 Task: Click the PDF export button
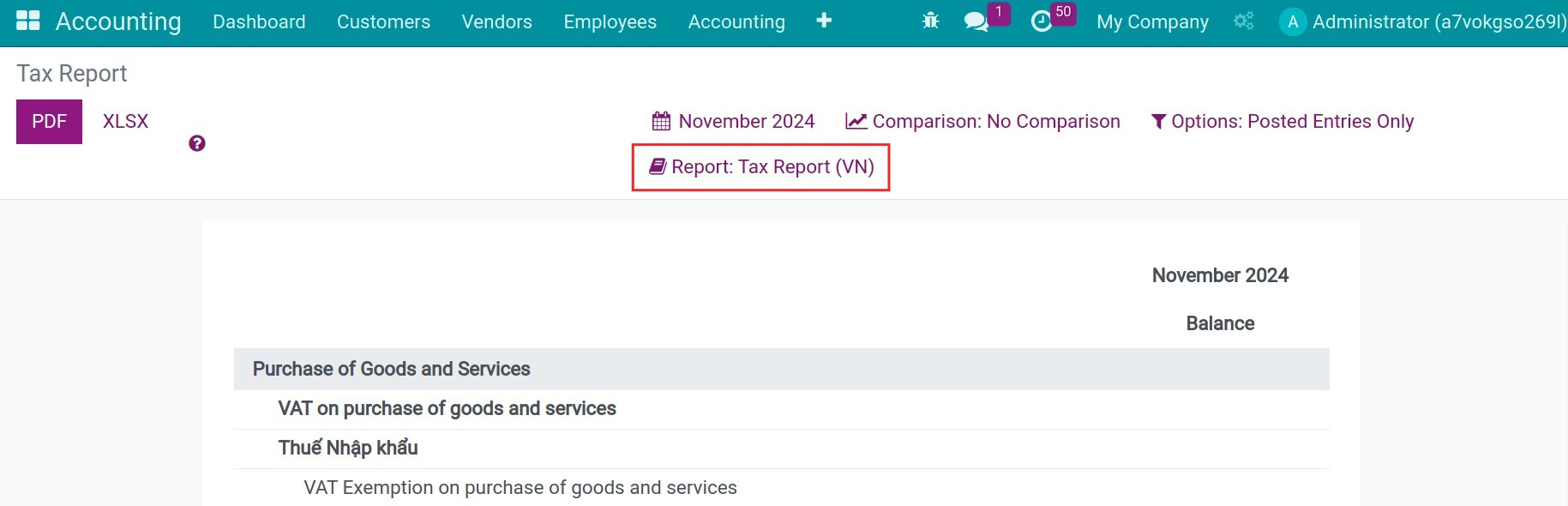[49, 122]
